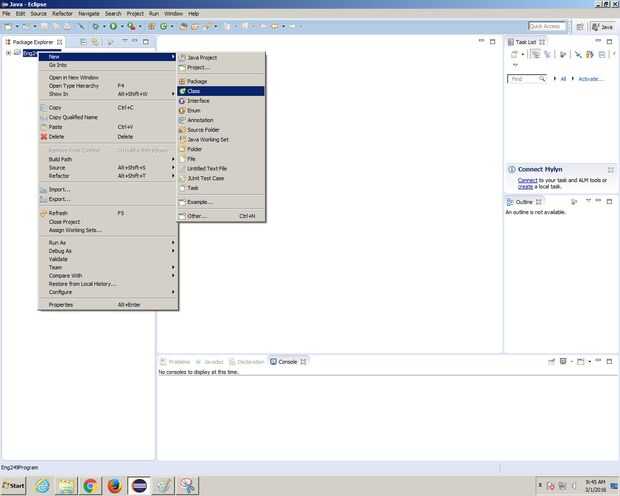The height and width of the screenshot is (496, 620).
Task: Select Copy Qualified Name in context menu
Action: [x=108, y=117]
